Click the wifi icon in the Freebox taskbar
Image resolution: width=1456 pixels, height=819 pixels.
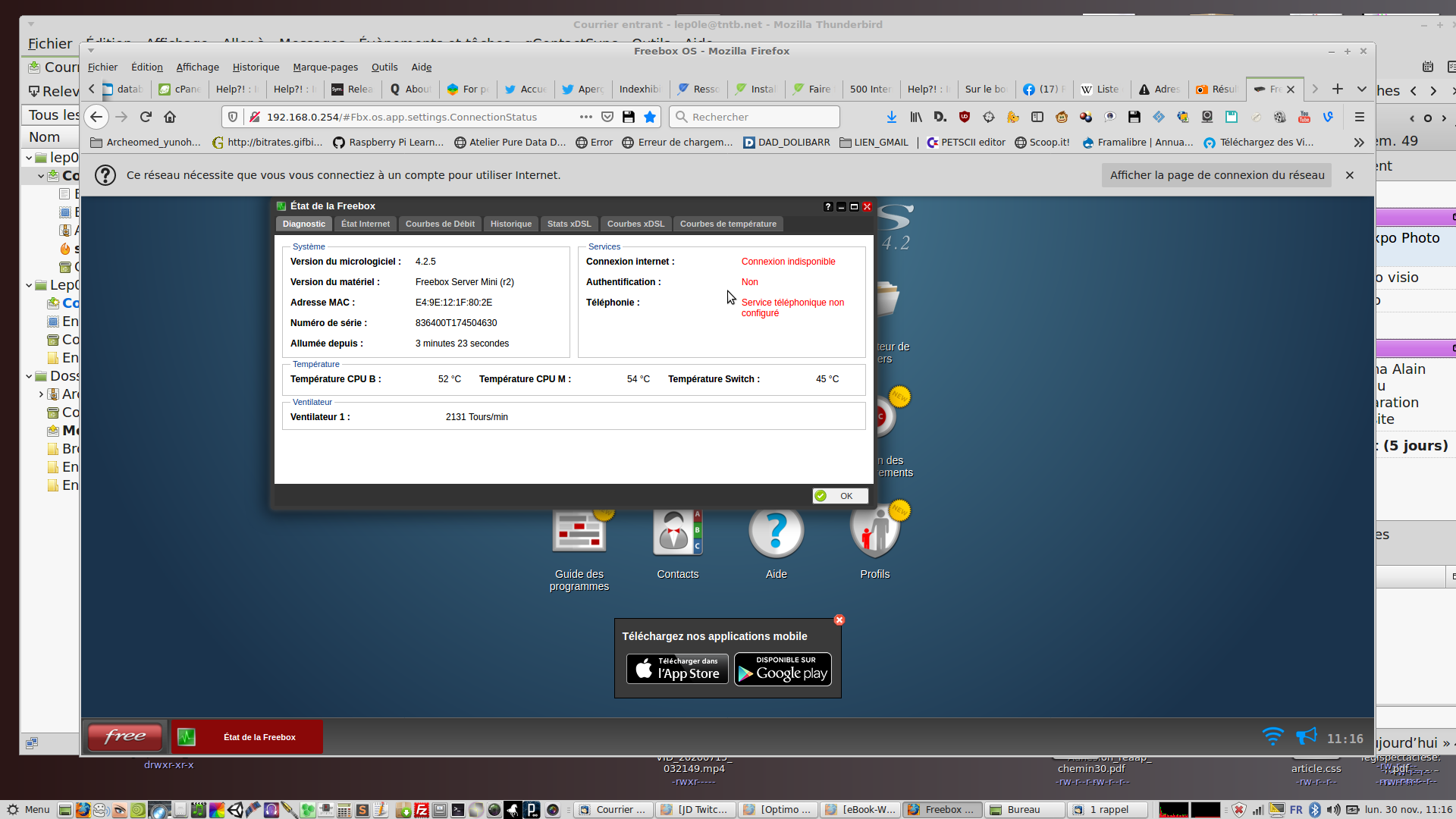(1272, 736)
